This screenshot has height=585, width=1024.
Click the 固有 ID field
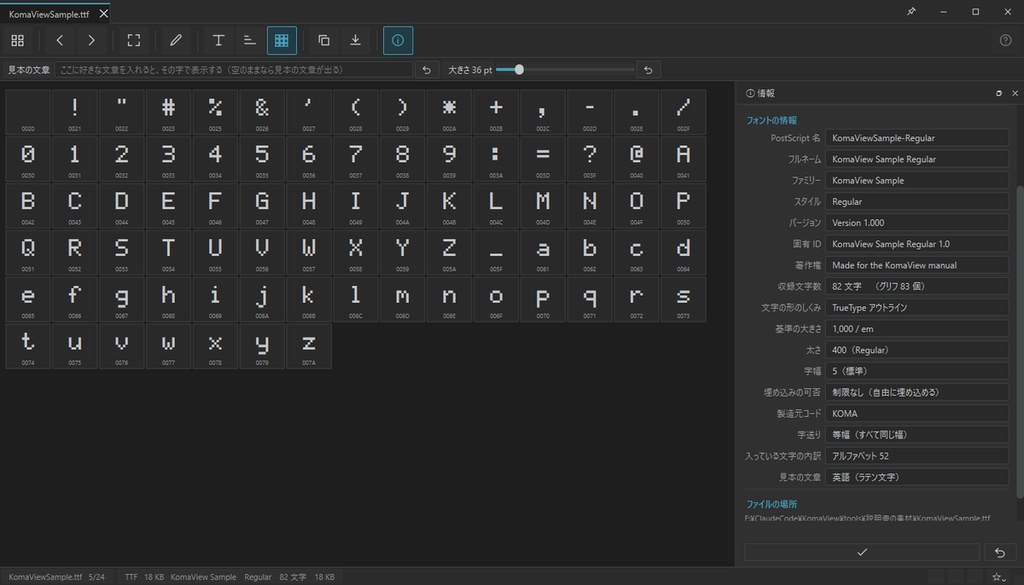[x=917, y=244]
